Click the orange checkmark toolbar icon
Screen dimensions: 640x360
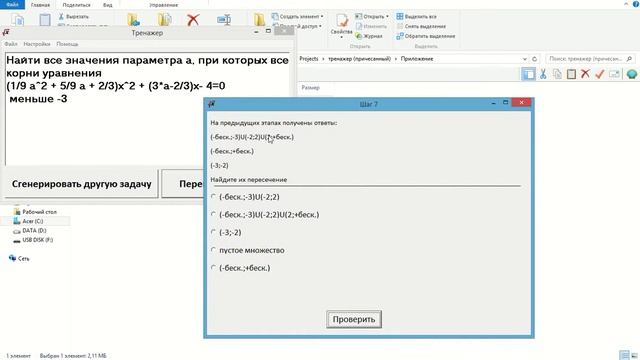[x=600, y=74]
